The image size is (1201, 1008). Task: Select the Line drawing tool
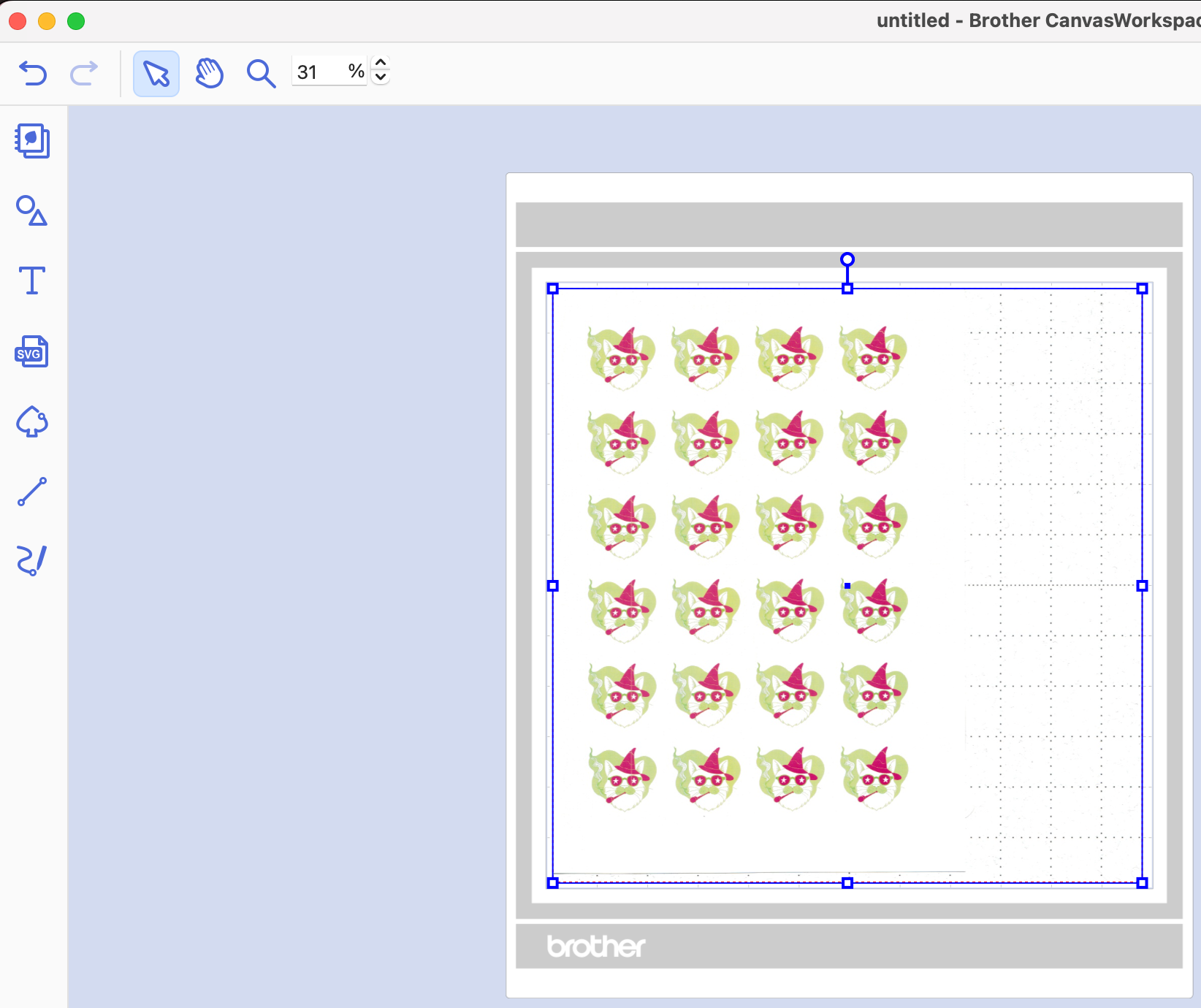coord(32,492)
